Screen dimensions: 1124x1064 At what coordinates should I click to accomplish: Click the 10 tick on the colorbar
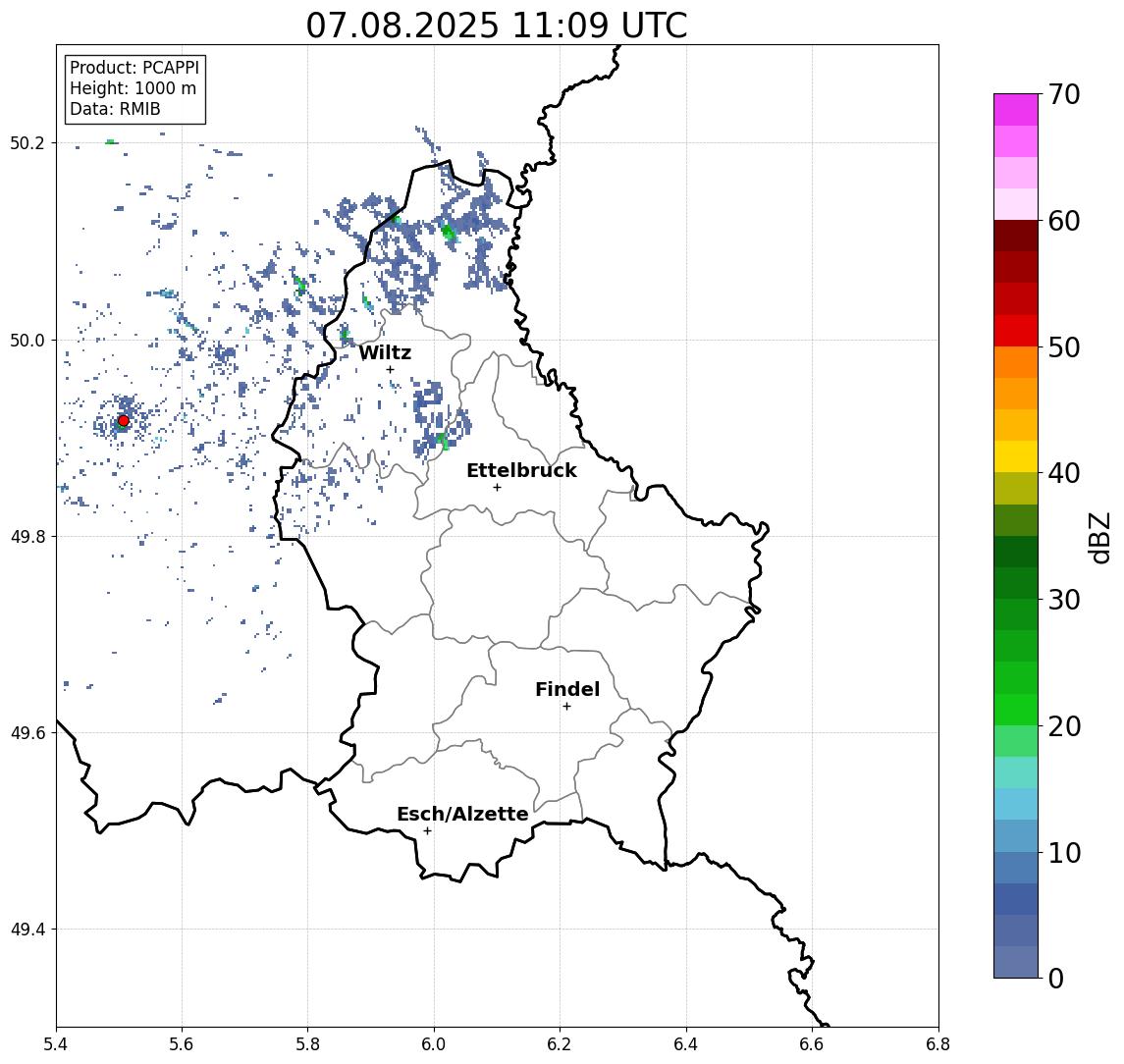pyautogui.click(x=1064, y=852)
